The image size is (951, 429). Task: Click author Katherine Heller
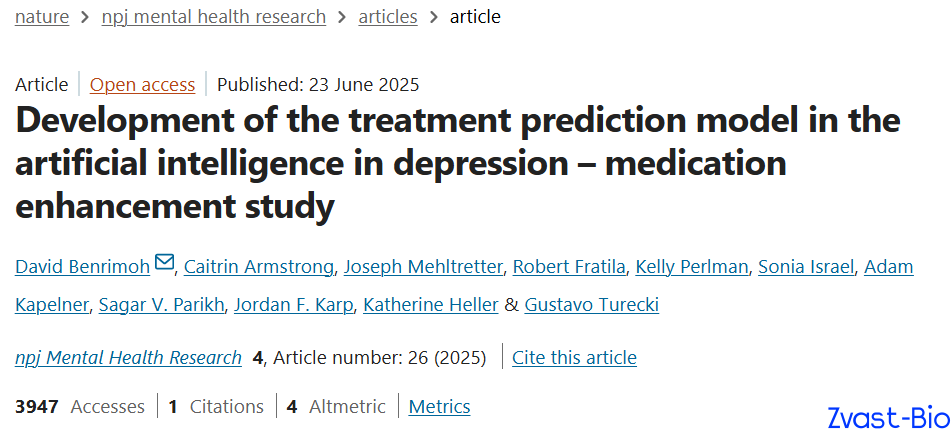[431, 305]
